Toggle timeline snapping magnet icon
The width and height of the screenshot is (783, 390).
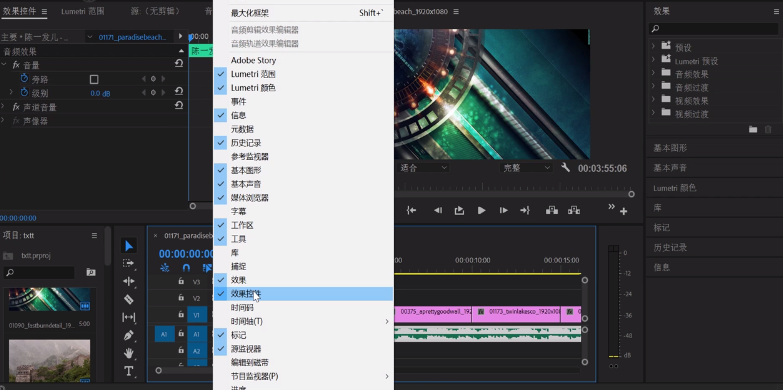186,268
